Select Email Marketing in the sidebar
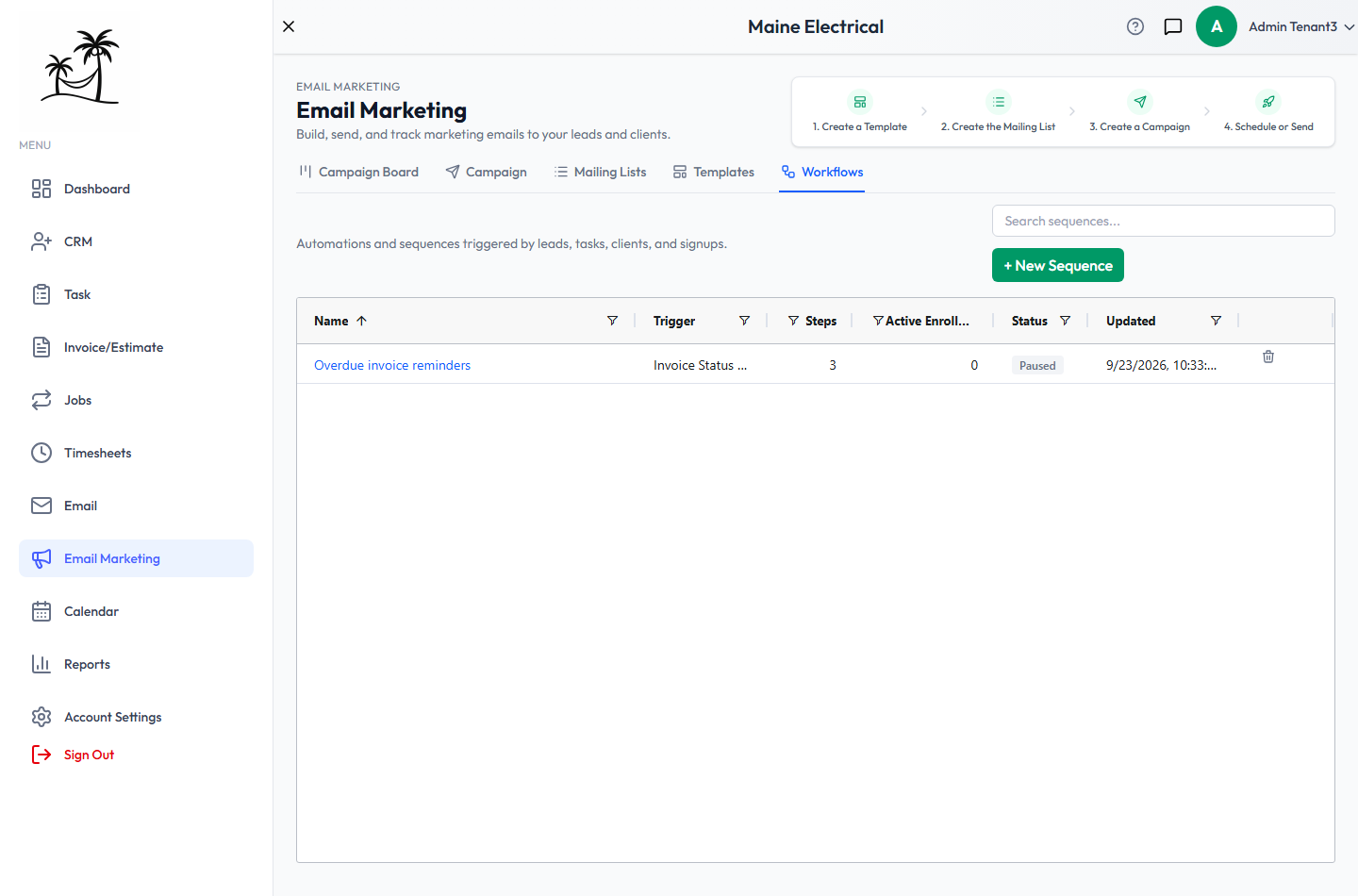Image resolution: width=1358 pixels, height=896 pixels. (136, 558)
